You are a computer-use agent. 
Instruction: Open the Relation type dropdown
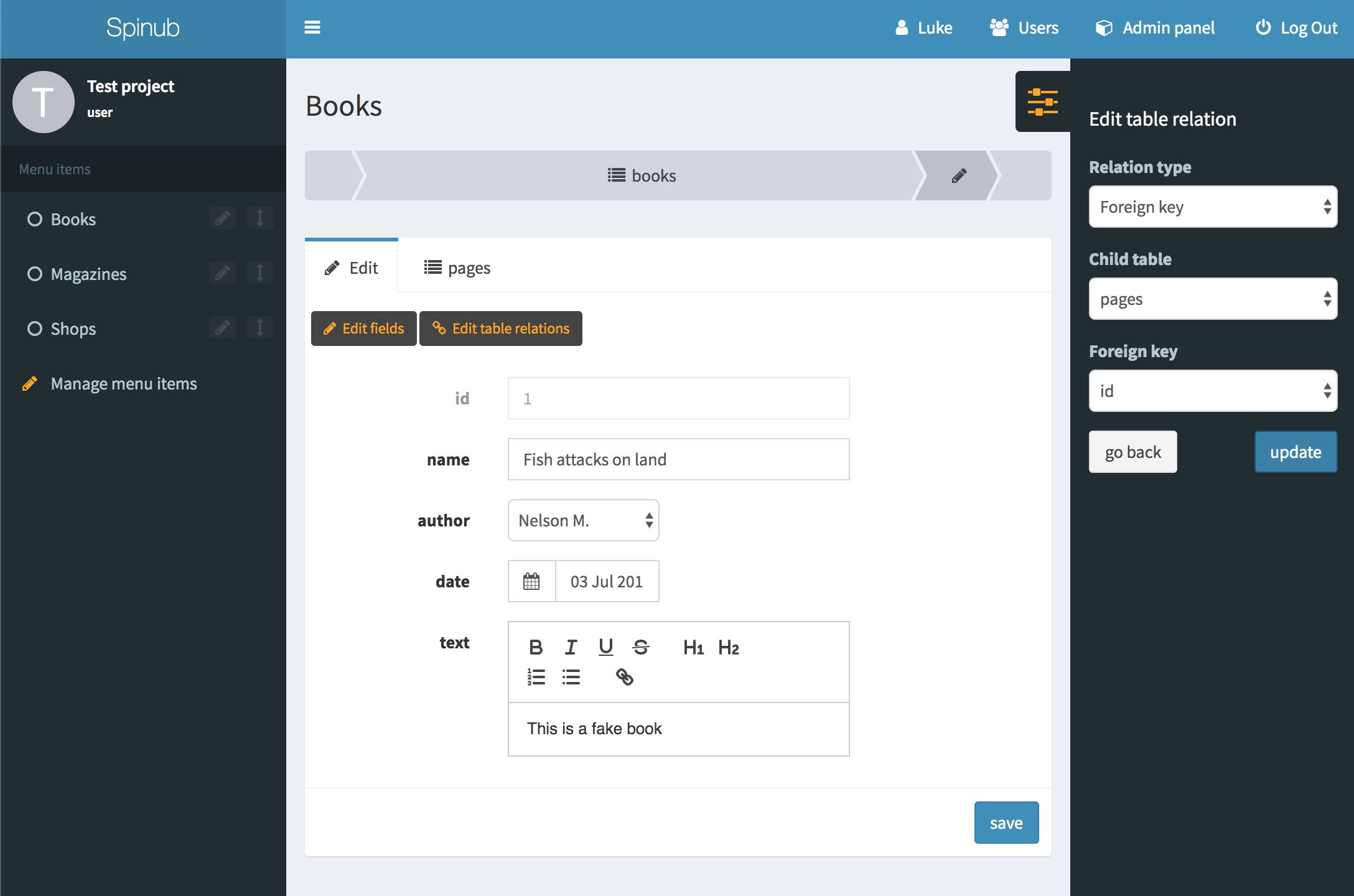click(1212, 207)
